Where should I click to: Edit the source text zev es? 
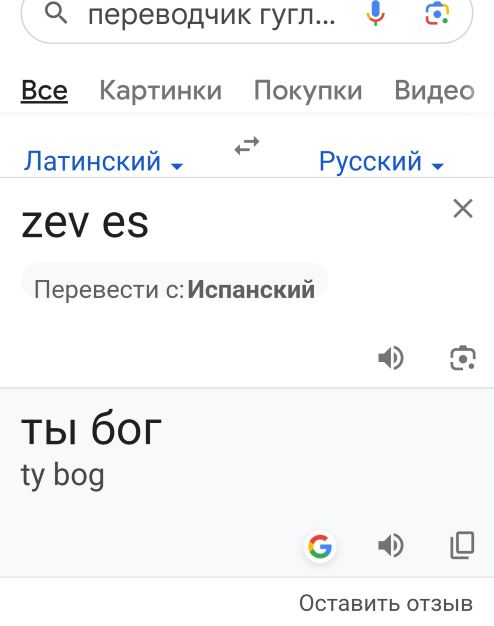pyautogui.click(x=85, y=223)
